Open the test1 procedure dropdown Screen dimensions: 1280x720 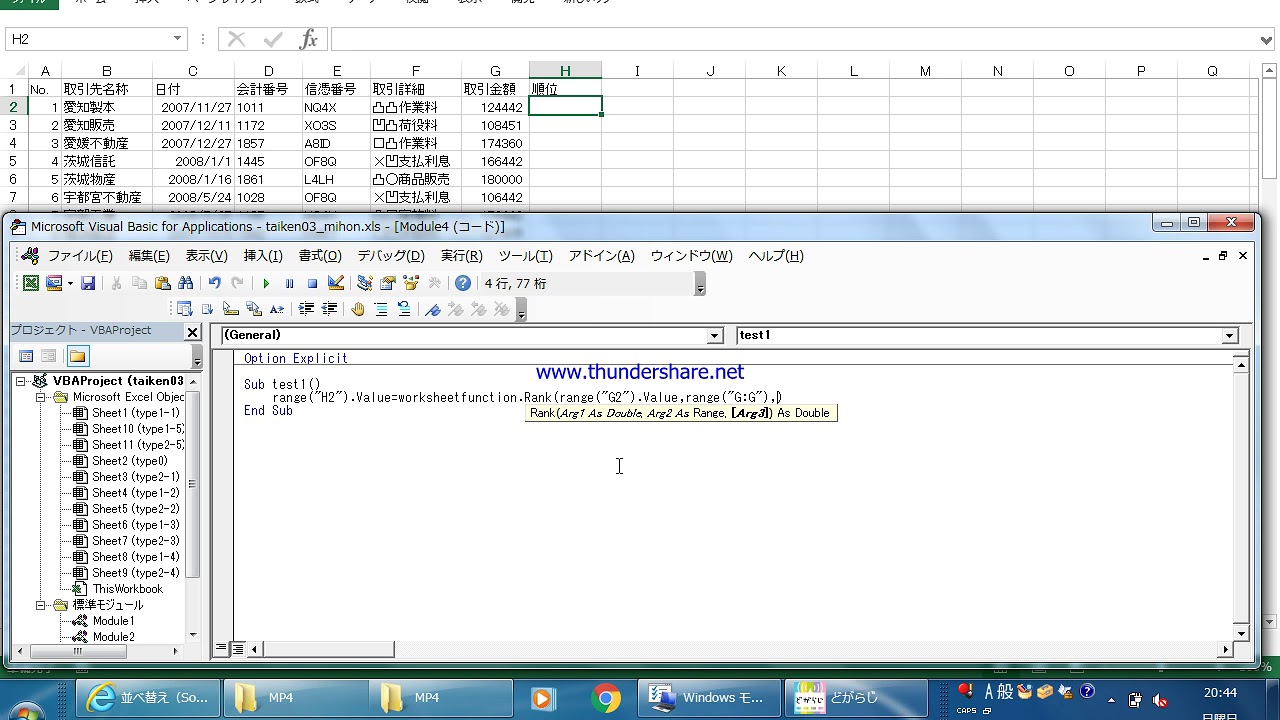[x=1230, y=336]
